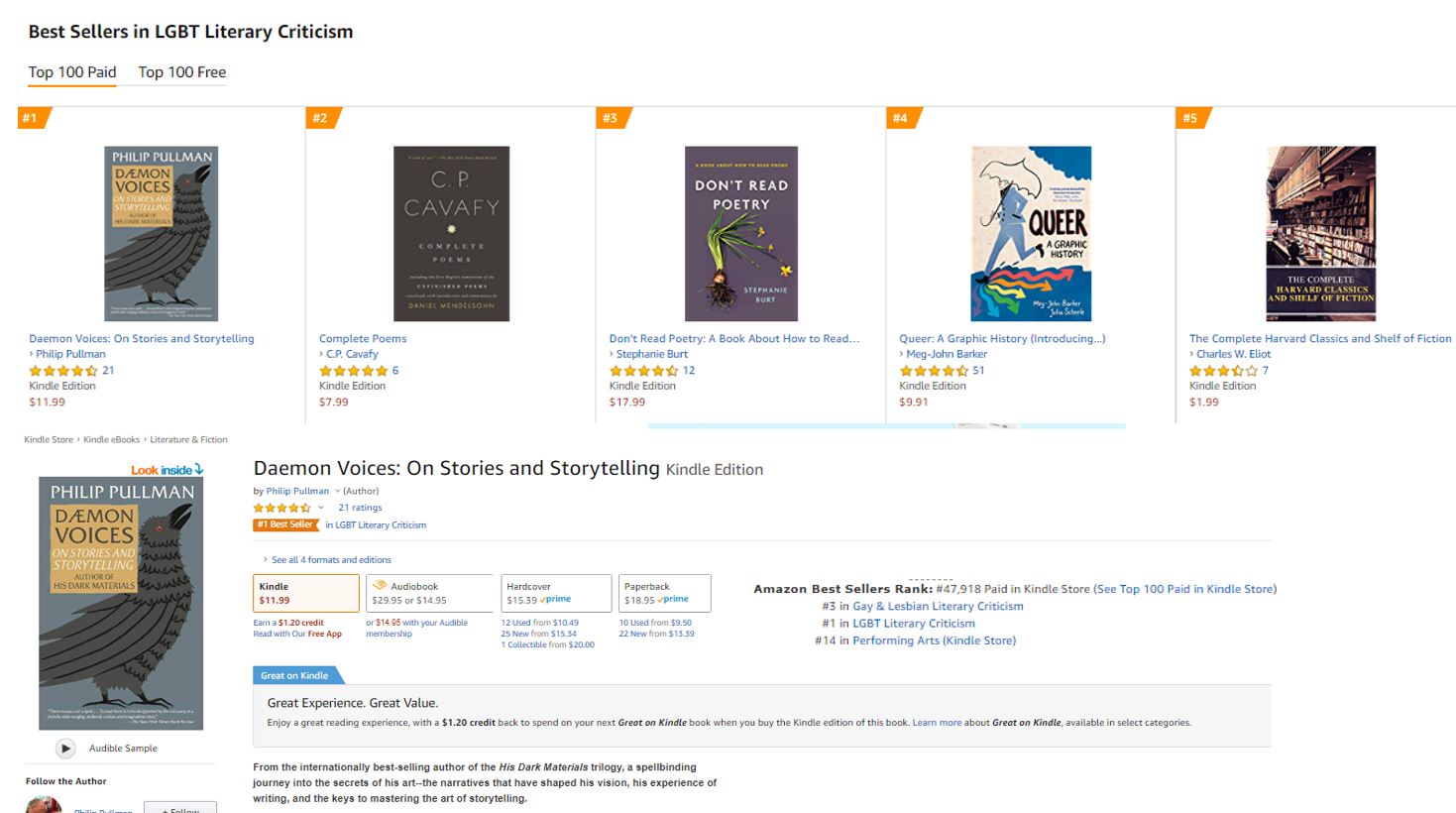Expand See all 4 formats and editions
The image size is (1456, 813).
[330, 560]
